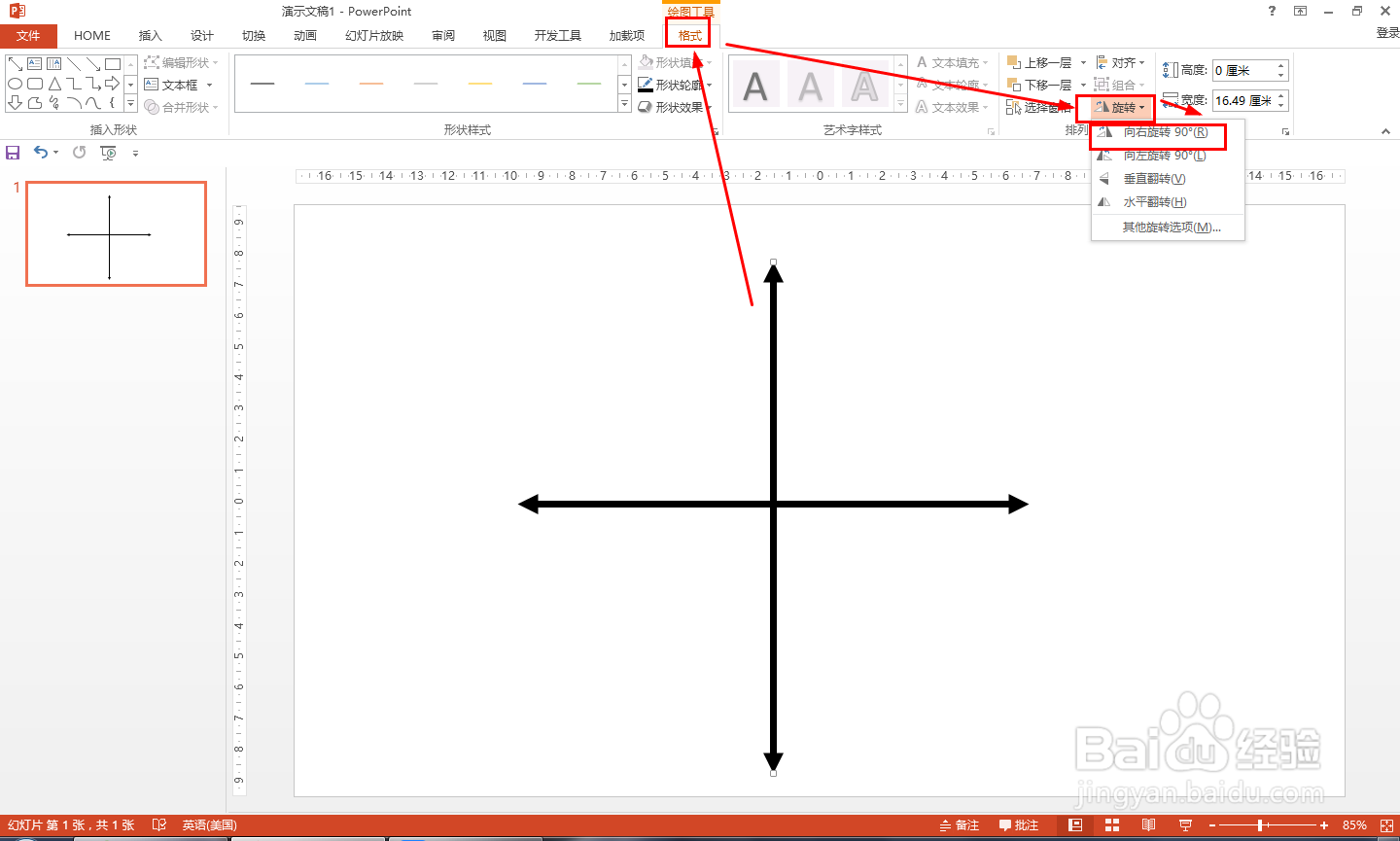This screenshot has width=1400, height=841.
Task: Open the 旋转 rotate dropdown
Action: pyautogui.click(x=1119, y=108)
